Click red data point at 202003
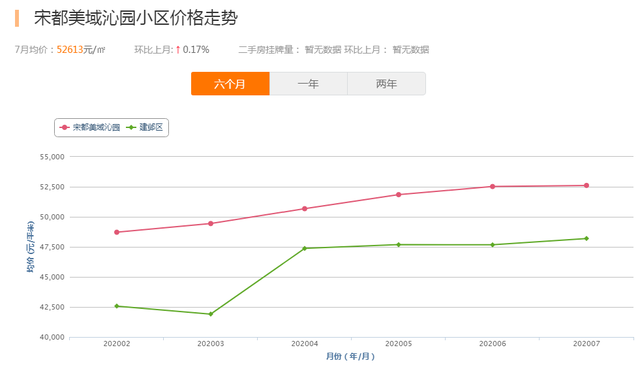This screenshot has width=640, height=369. [211, 223]
